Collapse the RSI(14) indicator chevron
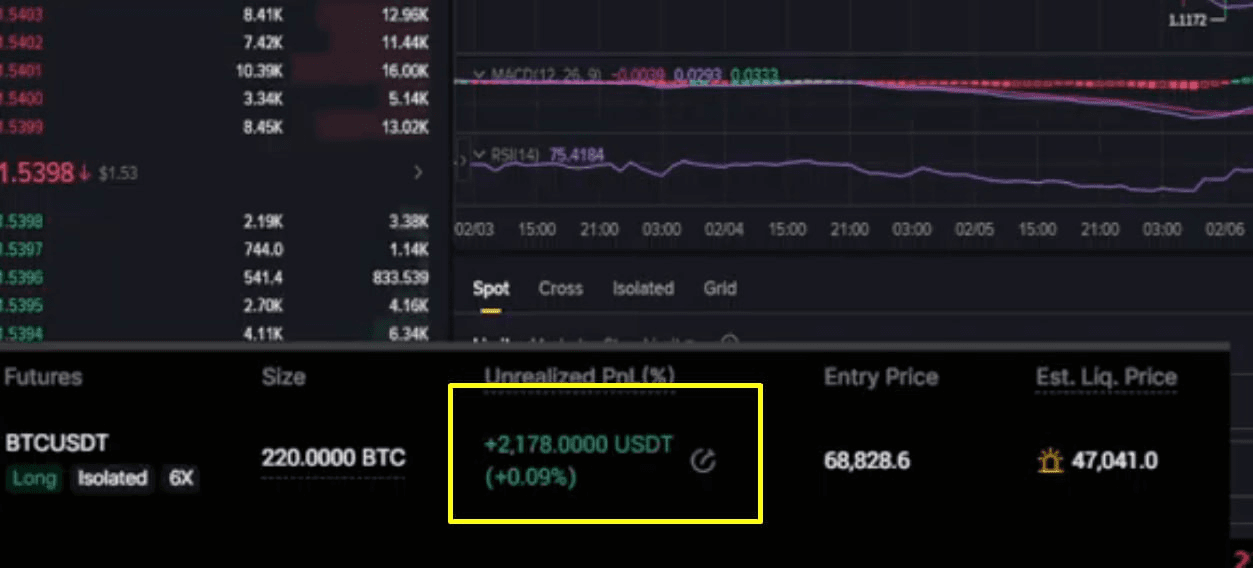Image resolution: width=1253 pixels, height=568 pixels. (x=480, y=155)
